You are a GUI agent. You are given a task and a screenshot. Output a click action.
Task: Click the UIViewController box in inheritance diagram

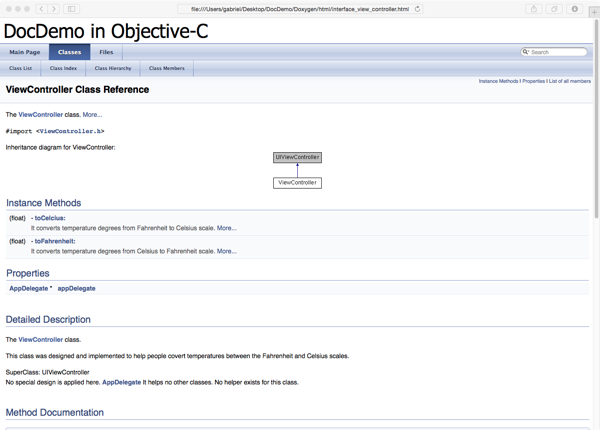click(297, 157)
